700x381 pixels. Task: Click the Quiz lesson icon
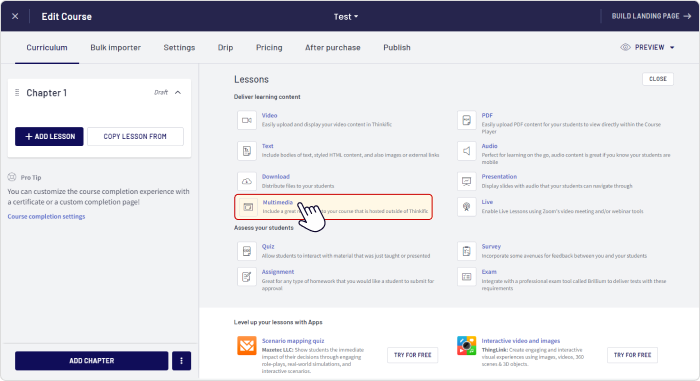247,251
